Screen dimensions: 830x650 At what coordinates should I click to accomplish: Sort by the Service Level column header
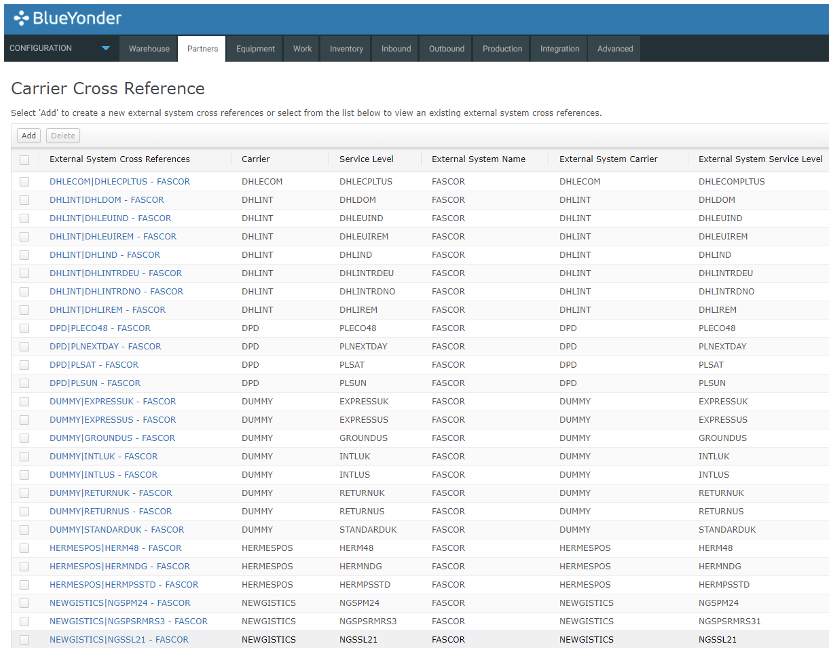tap(366, 159)
